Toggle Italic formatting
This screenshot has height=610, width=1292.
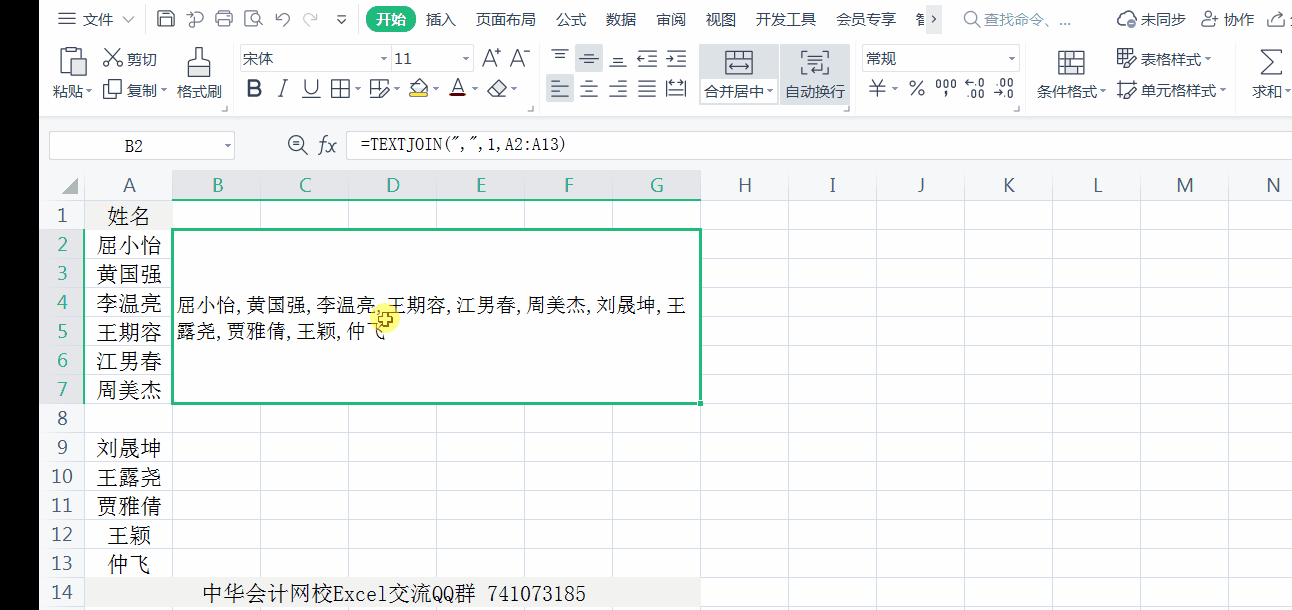coord(282,89)
